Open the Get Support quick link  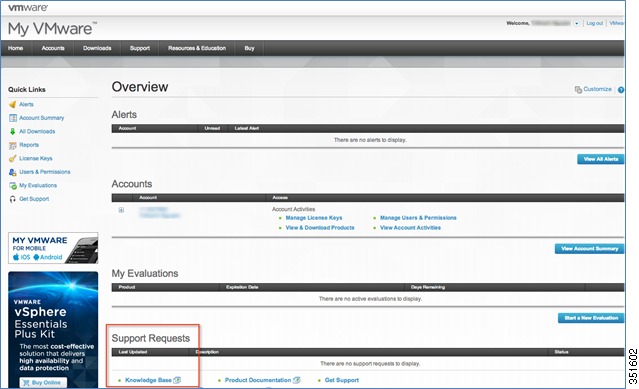coord(34,199)
